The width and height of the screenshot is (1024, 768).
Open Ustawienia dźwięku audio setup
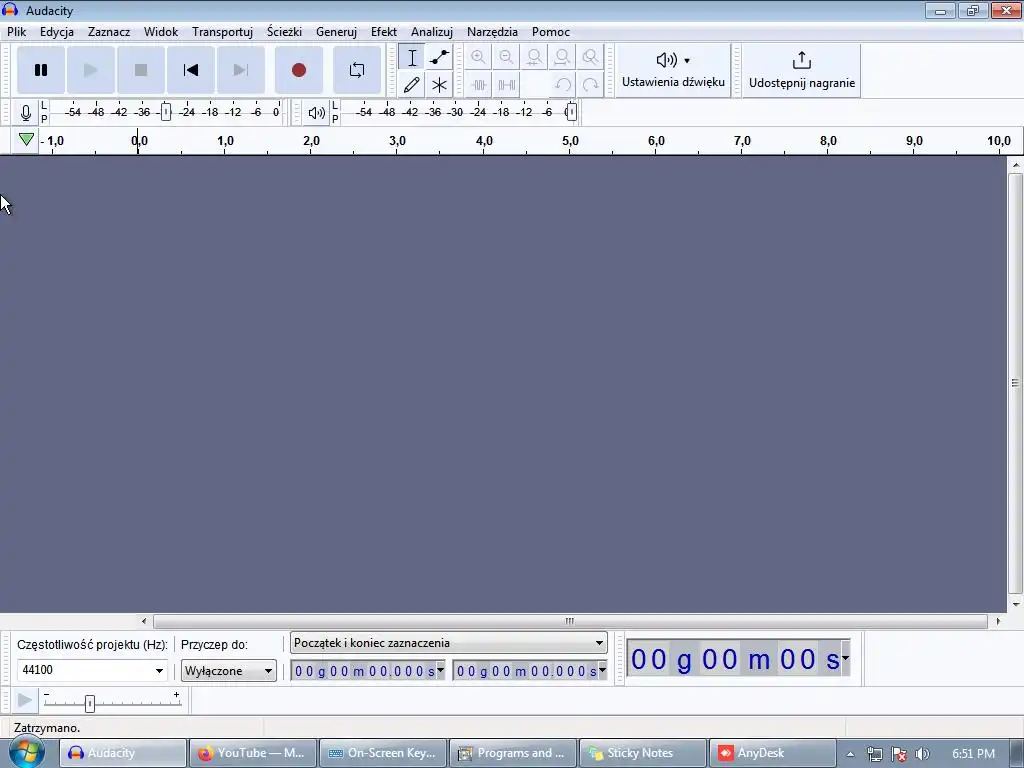(x=673, y=71)
